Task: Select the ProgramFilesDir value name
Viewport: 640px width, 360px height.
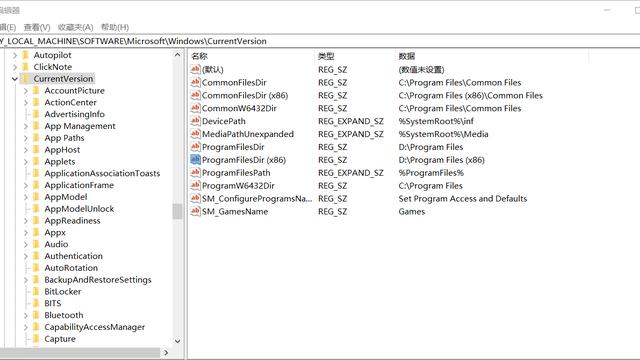Action: (x=233, y=147)
